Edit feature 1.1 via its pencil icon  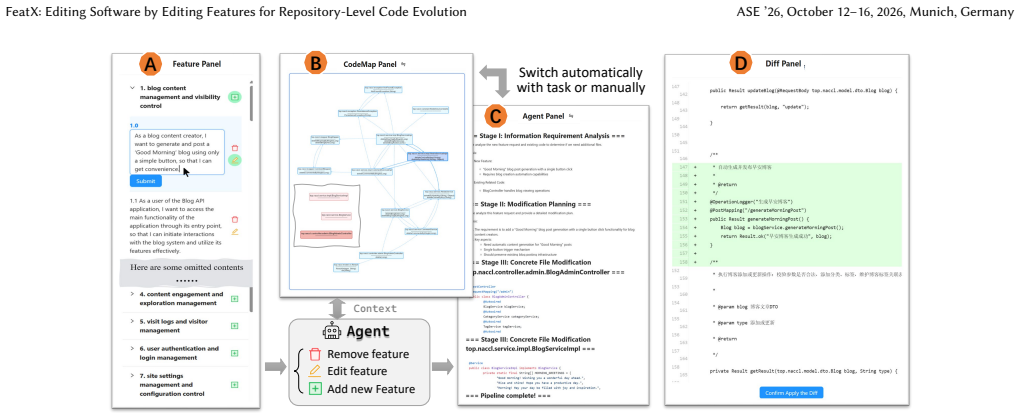pos(235,231)
